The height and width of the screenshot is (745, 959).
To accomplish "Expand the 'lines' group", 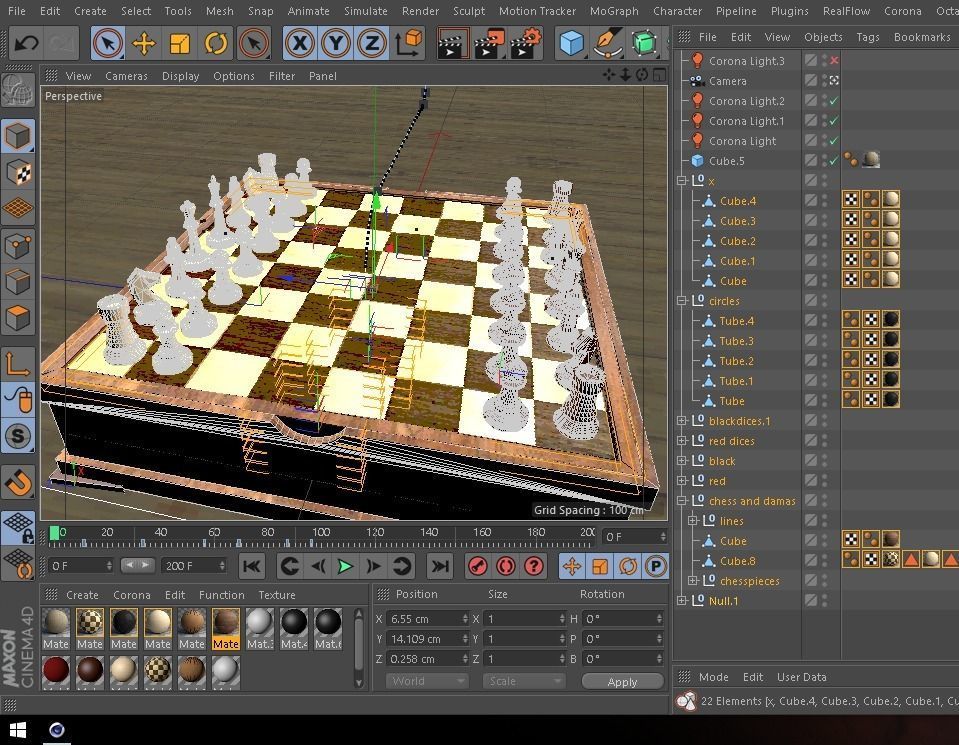I will click(x=693, y=521).
